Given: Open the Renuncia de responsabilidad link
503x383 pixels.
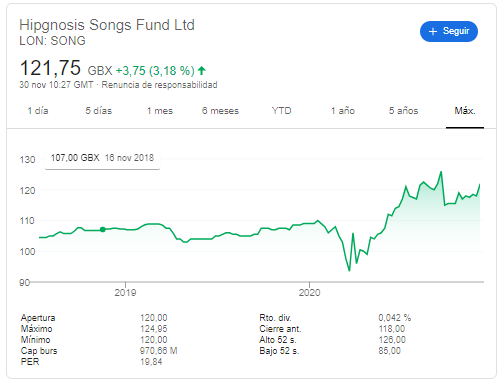Looking at the screenshot, I should (159, 85).
